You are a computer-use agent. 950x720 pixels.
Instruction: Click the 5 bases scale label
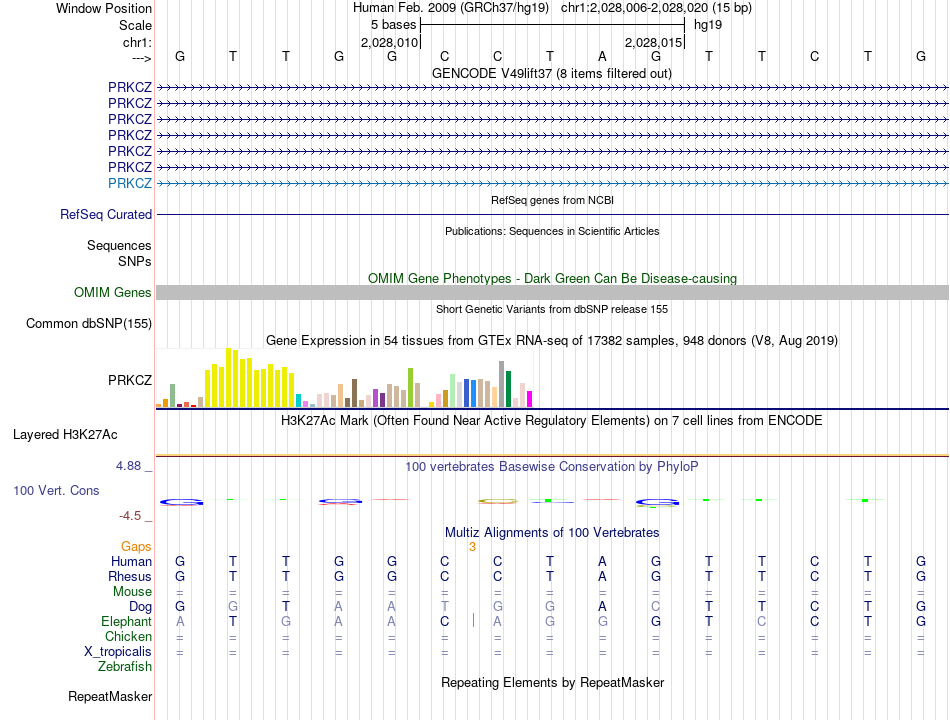pos(393,25)
